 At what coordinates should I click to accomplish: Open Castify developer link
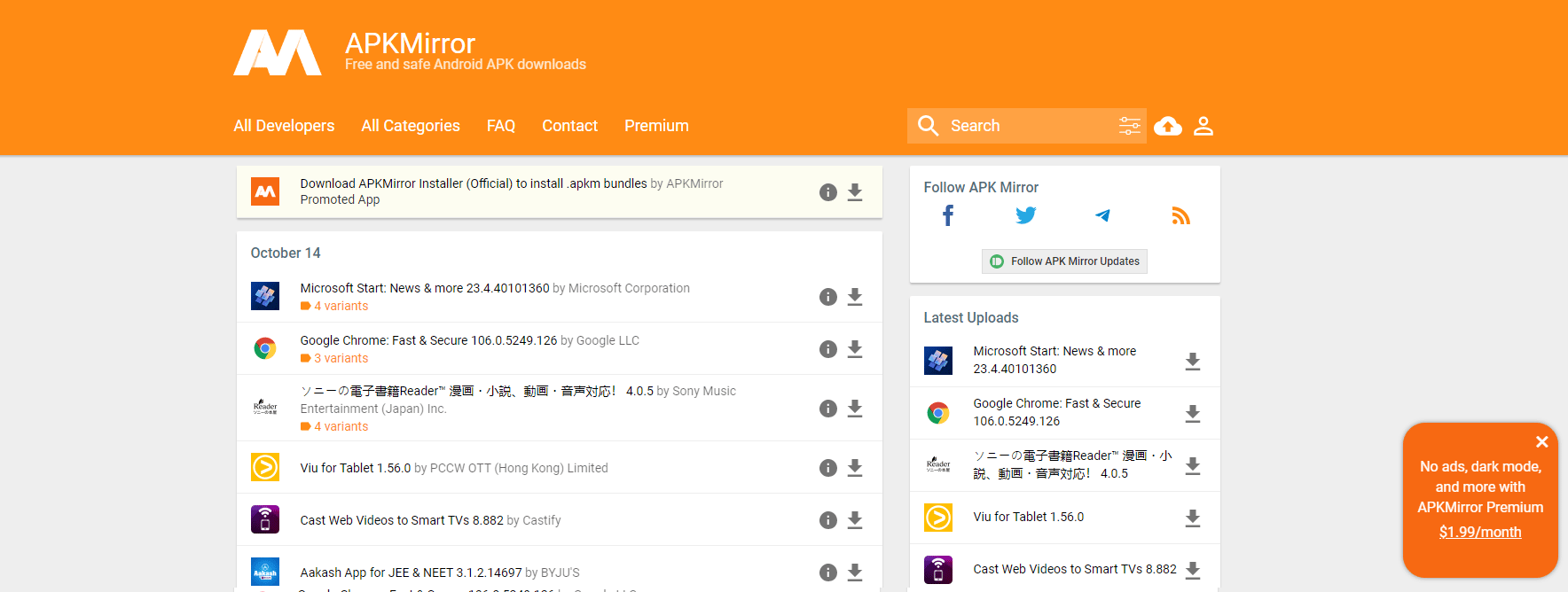click(542, 520)
